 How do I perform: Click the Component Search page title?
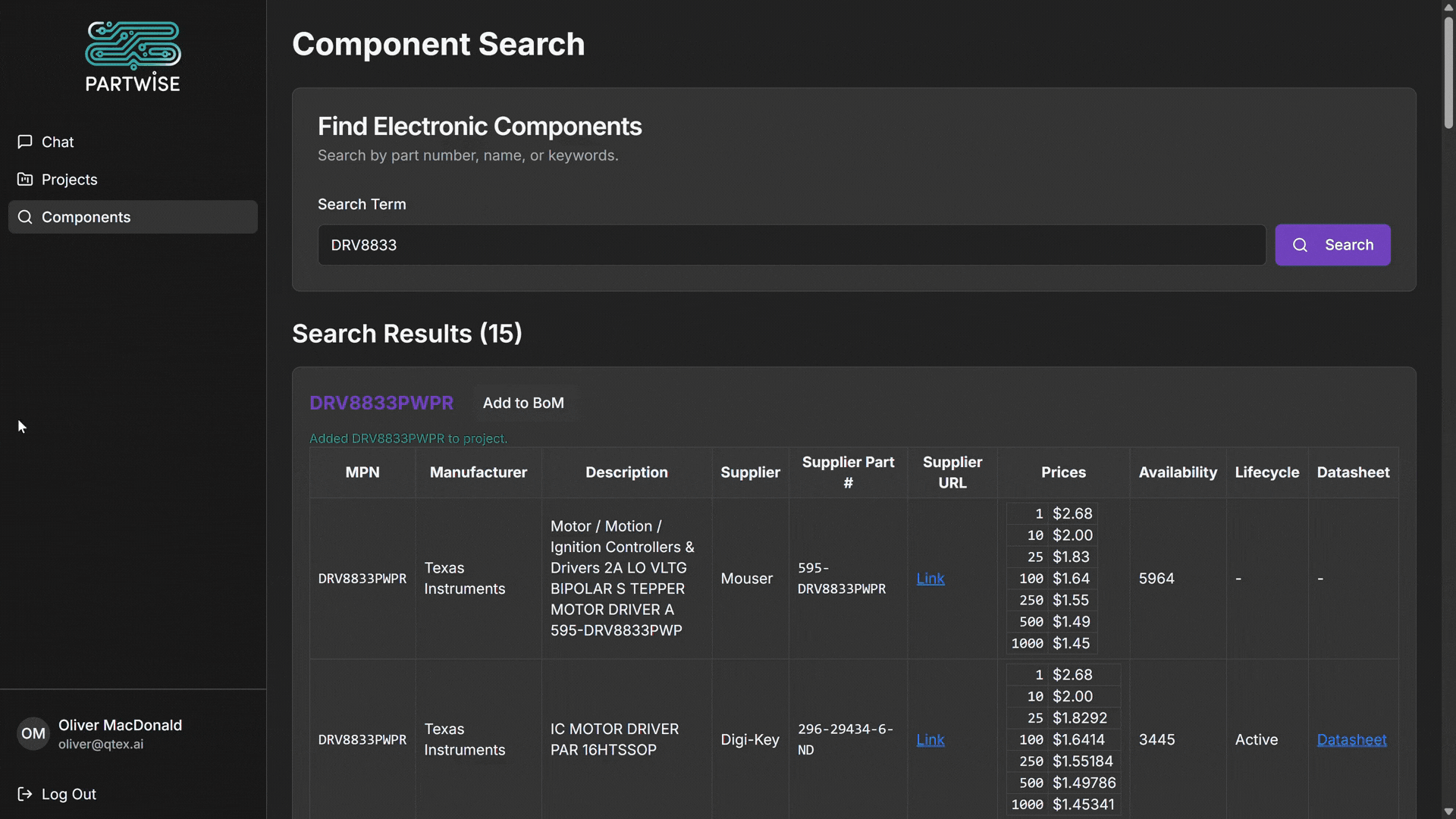[x=438, y=44]
